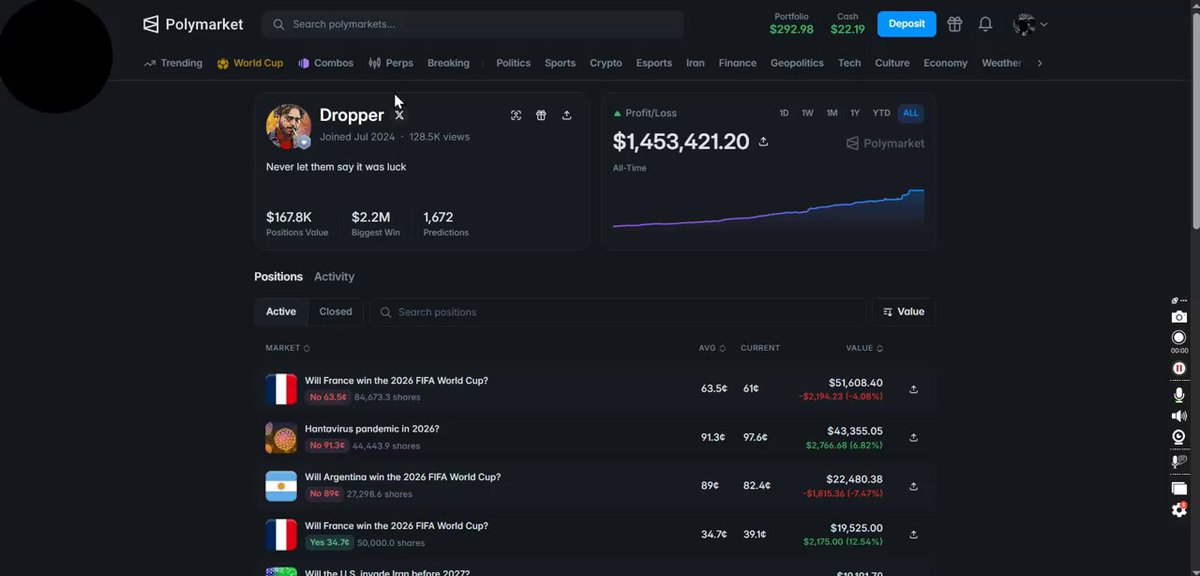Focus the Search polymarkets field

tap(472, 24)
